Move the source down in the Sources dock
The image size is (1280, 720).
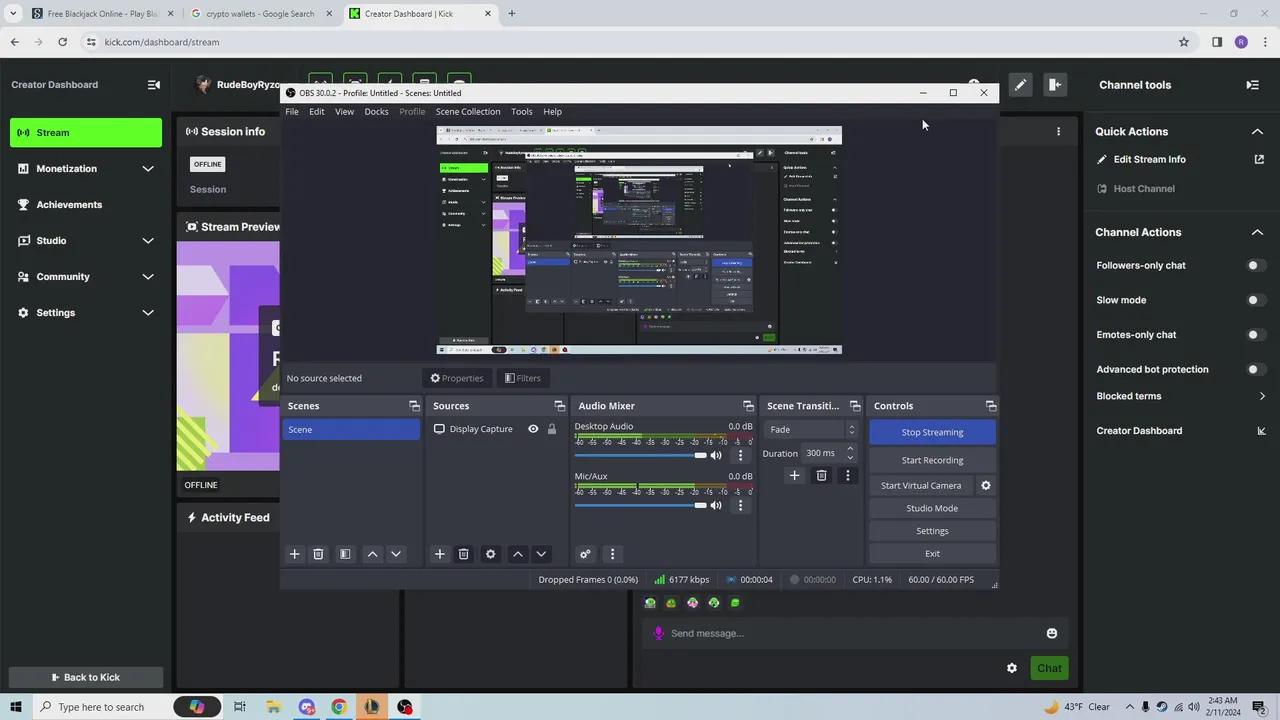[x=541, y=554]
